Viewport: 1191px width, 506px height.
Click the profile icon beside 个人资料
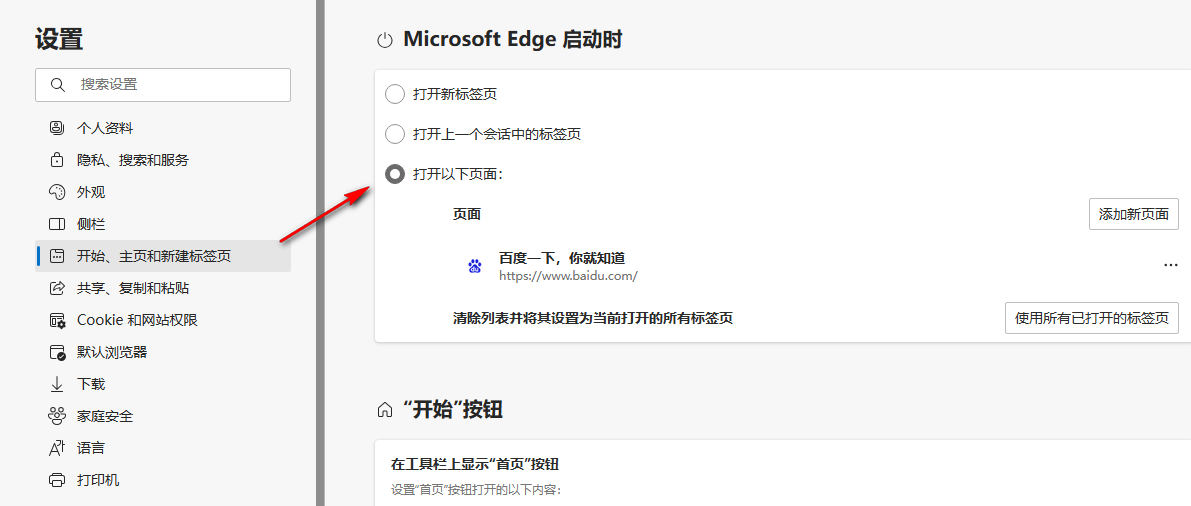pyautogui.click(x=57, y=128)
